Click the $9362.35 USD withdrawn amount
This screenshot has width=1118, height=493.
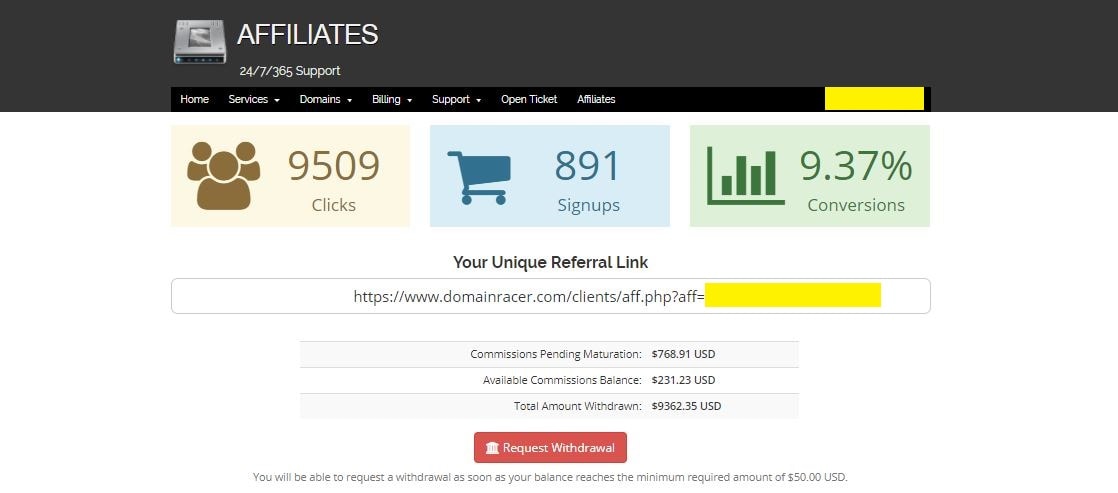[686, 406]
